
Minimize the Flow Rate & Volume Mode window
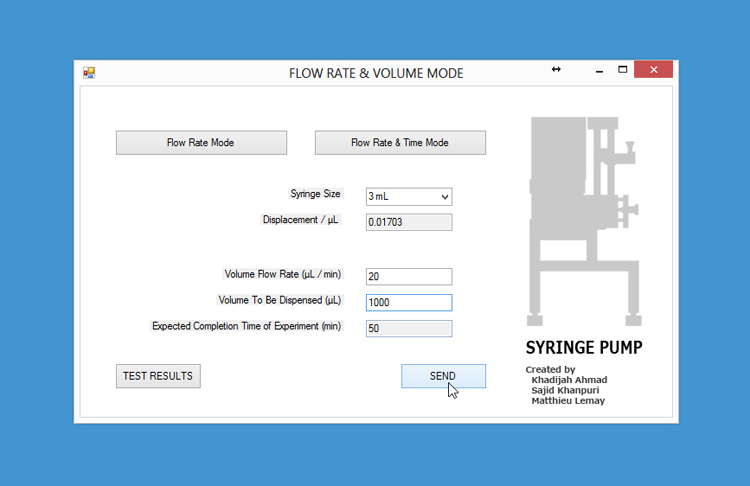pyautogui.click(x=597, y=71)
